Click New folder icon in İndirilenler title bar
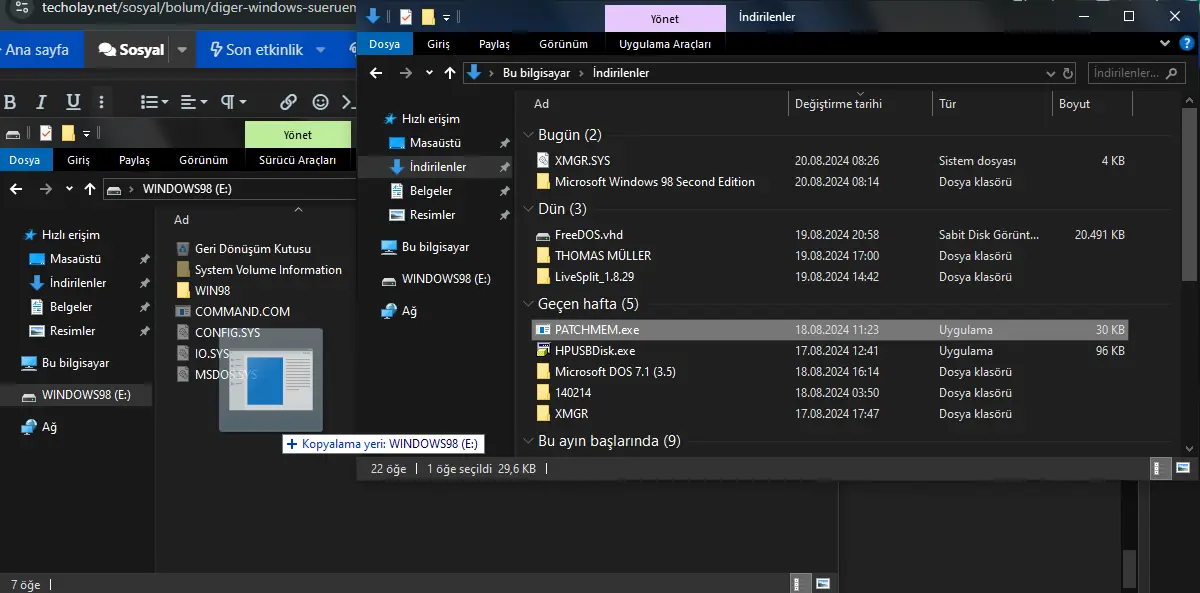The width and height of the screenshot is (1200, 593). [428, 17]
